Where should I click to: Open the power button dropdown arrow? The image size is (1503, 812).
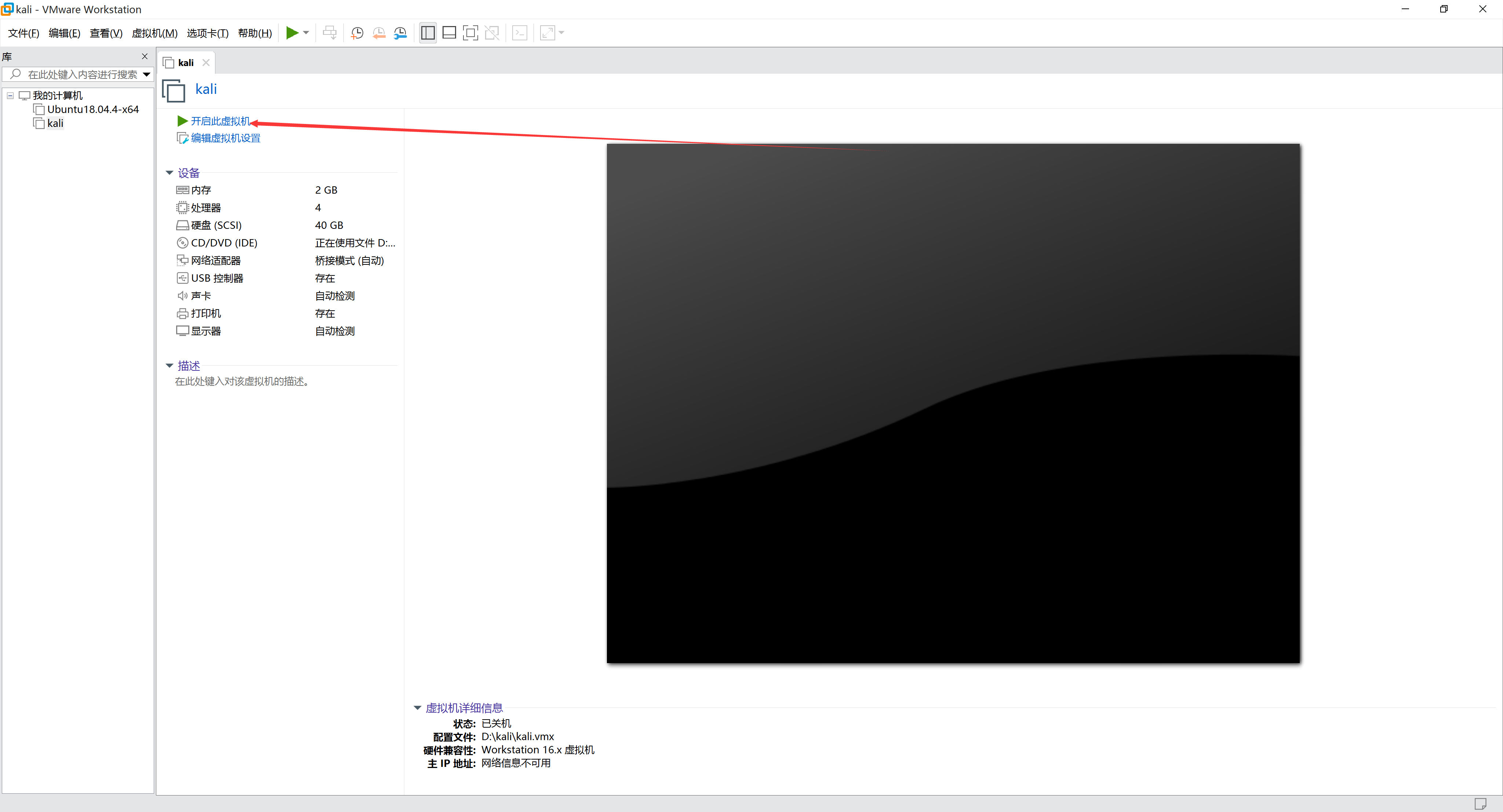click(x=306, y=33)
